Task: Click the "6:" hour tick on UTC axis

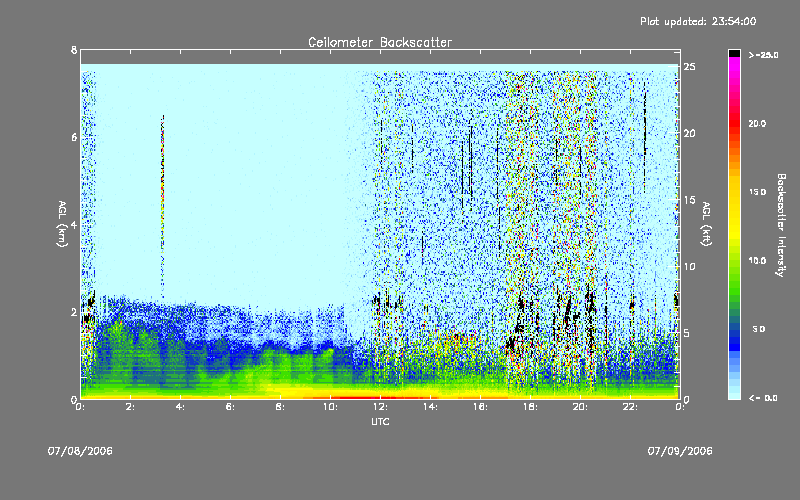Action: 230,407
